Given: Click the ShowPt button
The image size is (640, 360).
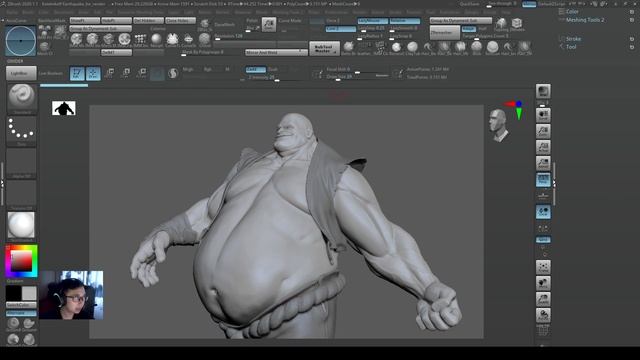Looking at the screenshot, I should (84, 20).
